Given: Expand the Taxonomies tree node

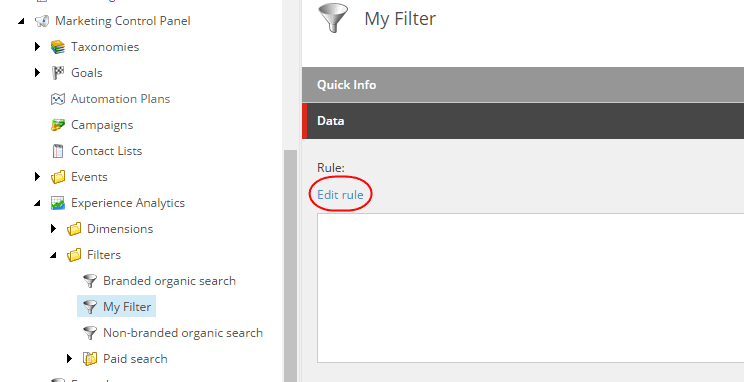Looking at the screenshot, I should 37,47.
